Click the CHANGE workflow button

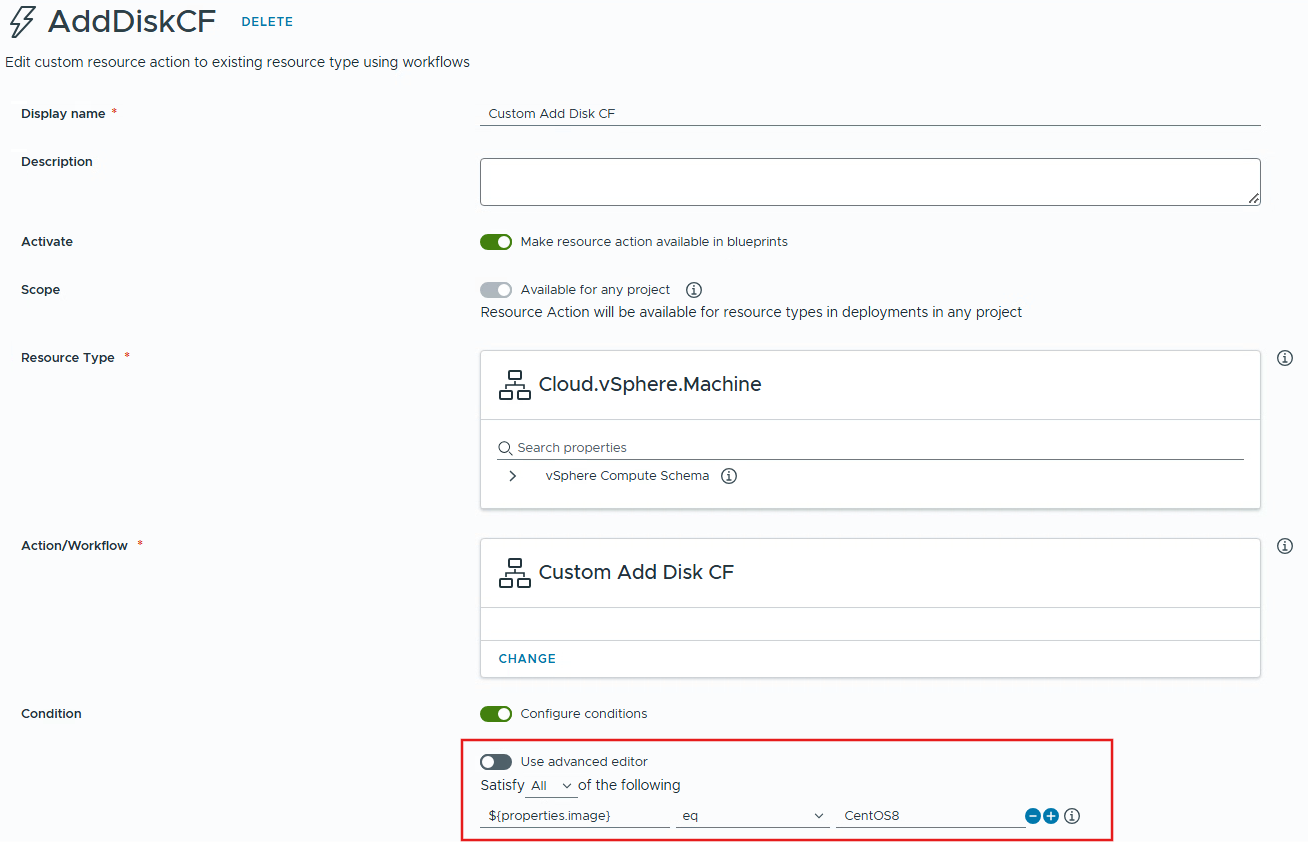click(527, 659)
